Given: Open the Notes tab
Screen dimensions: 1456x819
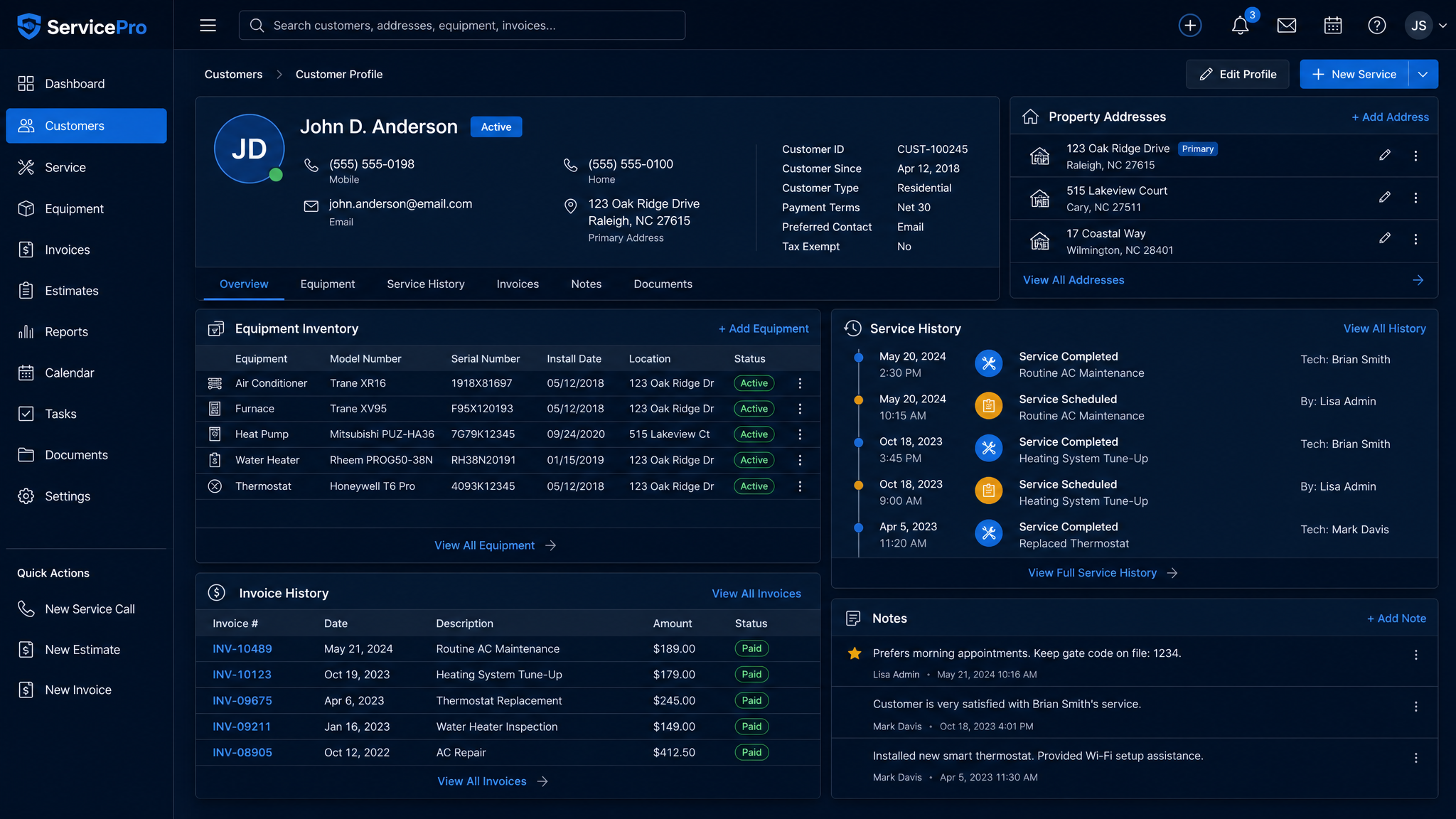Looking at the screenshot, I should 586,284.
